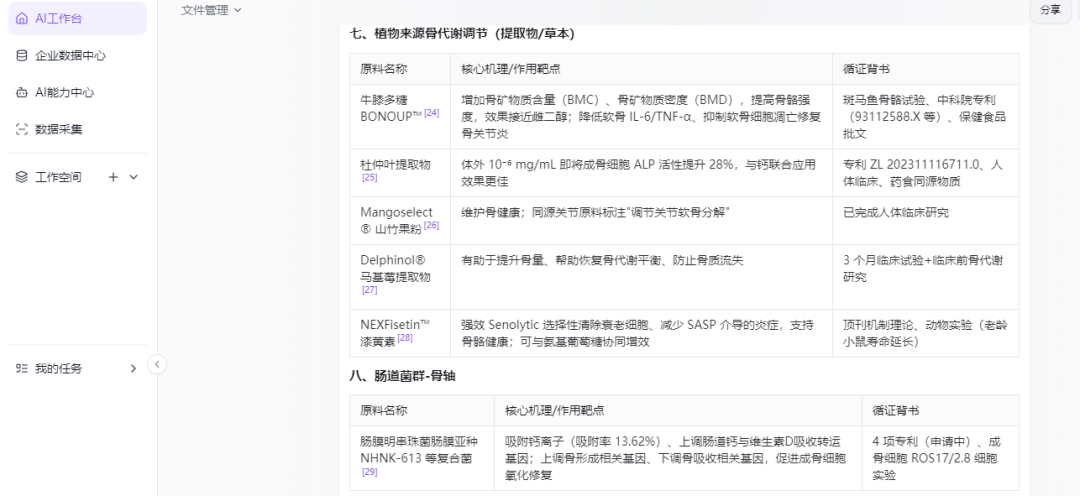Click the AI能力中心 robot icon
1080x496 pixels.
(x=22, y=92)
